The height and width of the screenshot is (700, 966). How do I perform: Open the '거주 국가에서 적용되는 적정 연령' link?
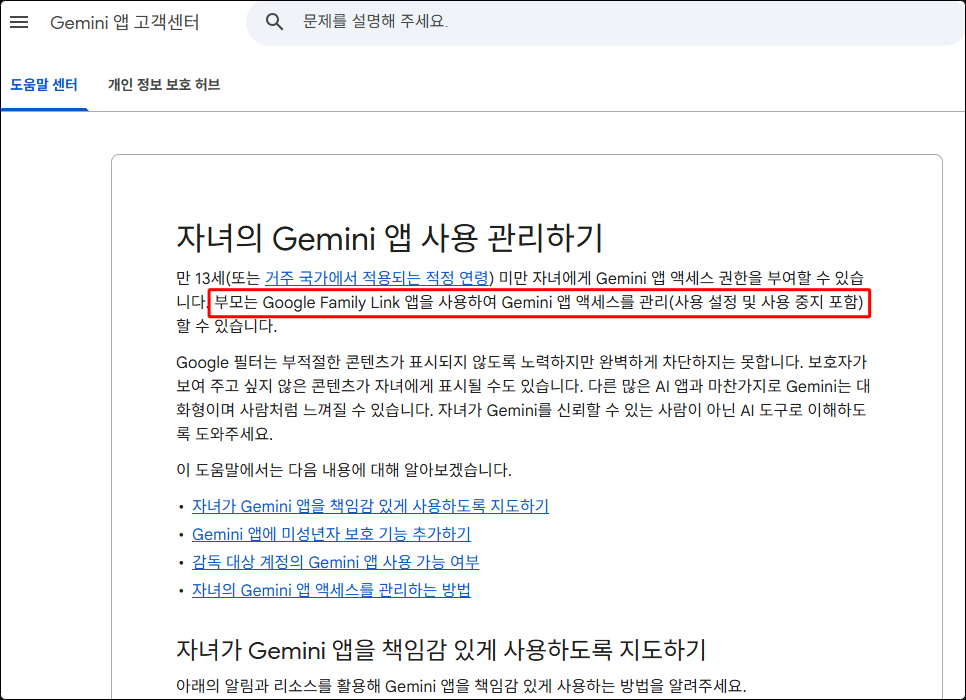pos(376,278)
